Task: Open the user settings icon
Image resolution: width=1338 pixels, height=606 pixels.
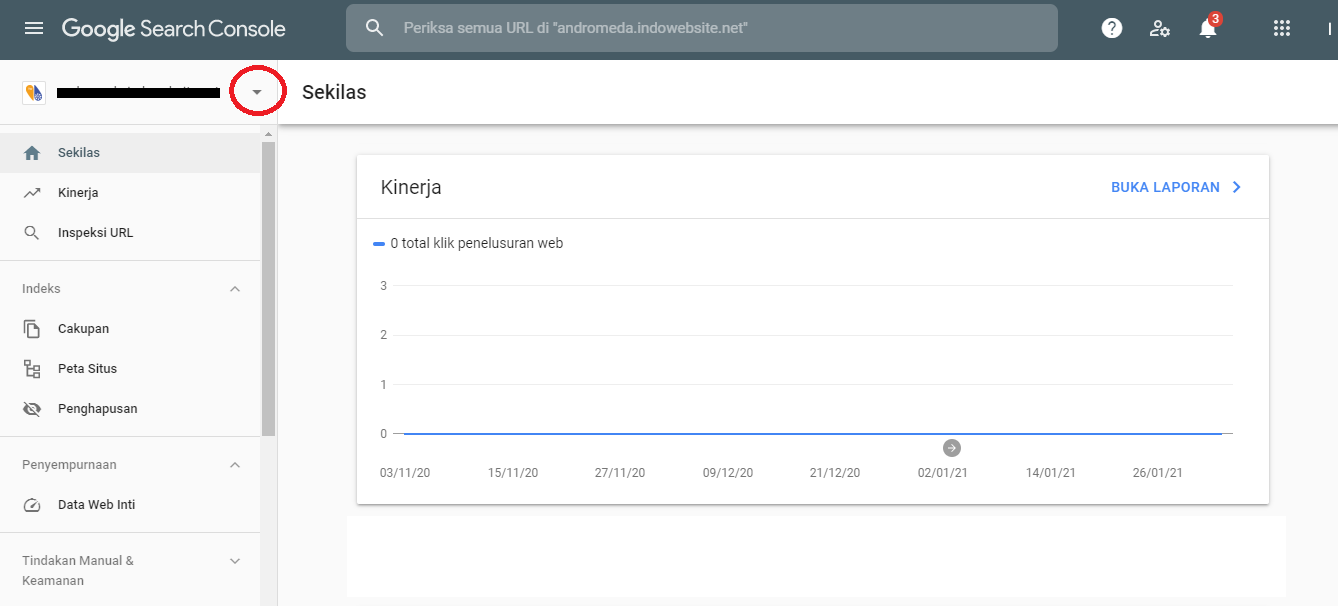Action: (x=1159, y=28)
